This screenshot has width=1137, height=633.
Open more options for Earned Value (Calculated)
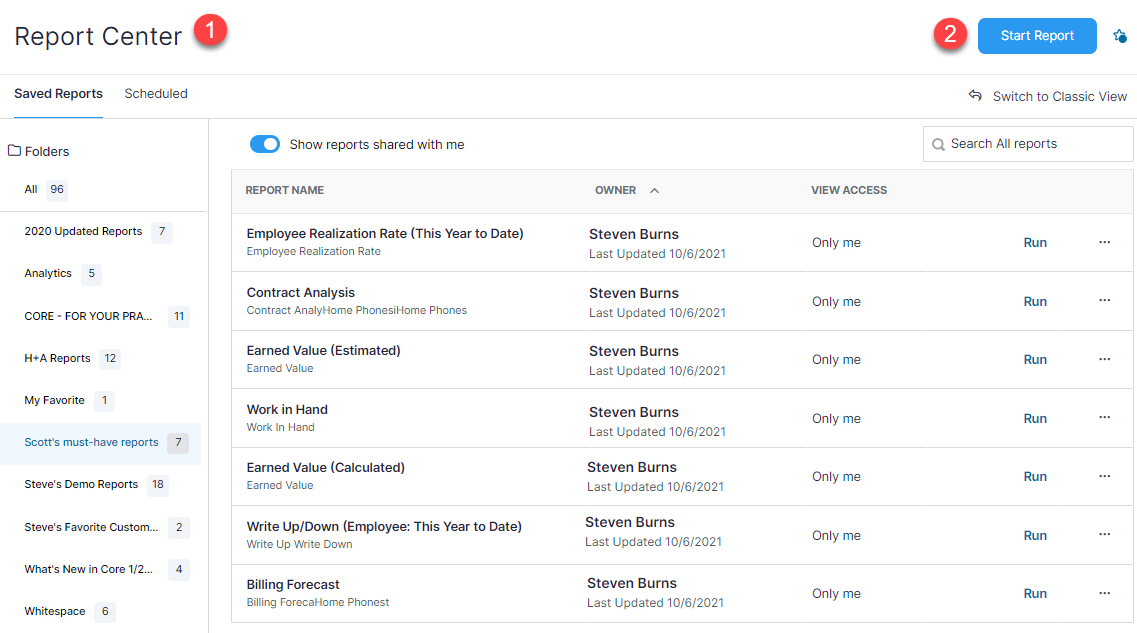[x=1104, y=476]
